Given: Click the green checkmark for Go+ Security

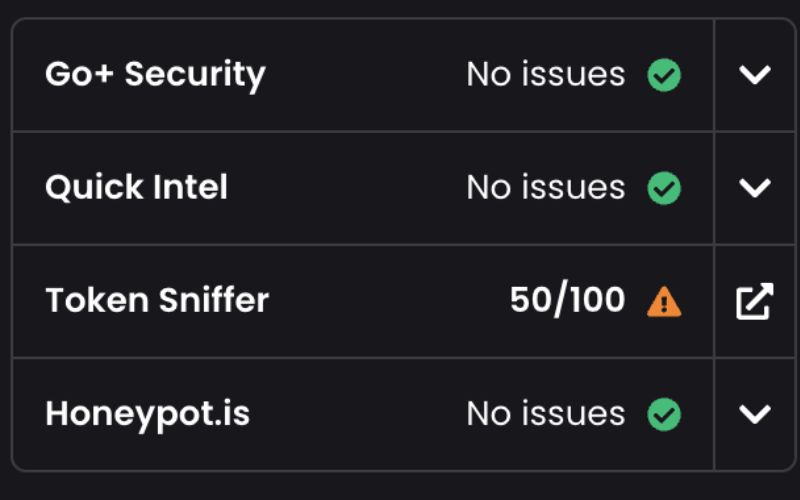Looking at the screenshot, I should 664,75.
